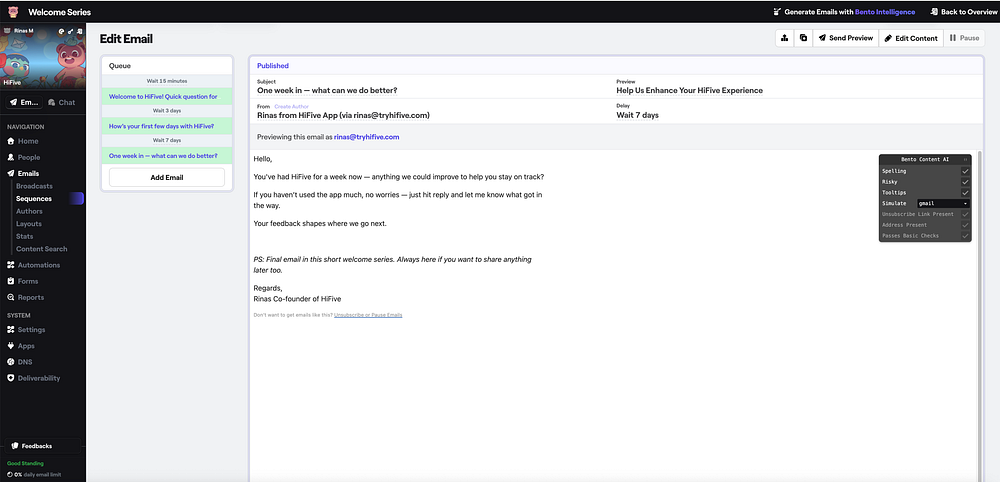Image resolution: width=1000 pixels, height=482 pixels.
Task: Select "Welcome to HiFive!" email in queue
Action: [x=163, y=97]
